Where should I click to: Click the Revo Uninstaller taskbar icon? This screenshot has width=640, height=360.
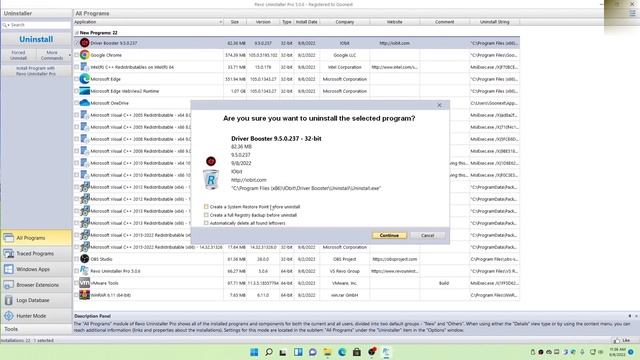coord(386,352)
